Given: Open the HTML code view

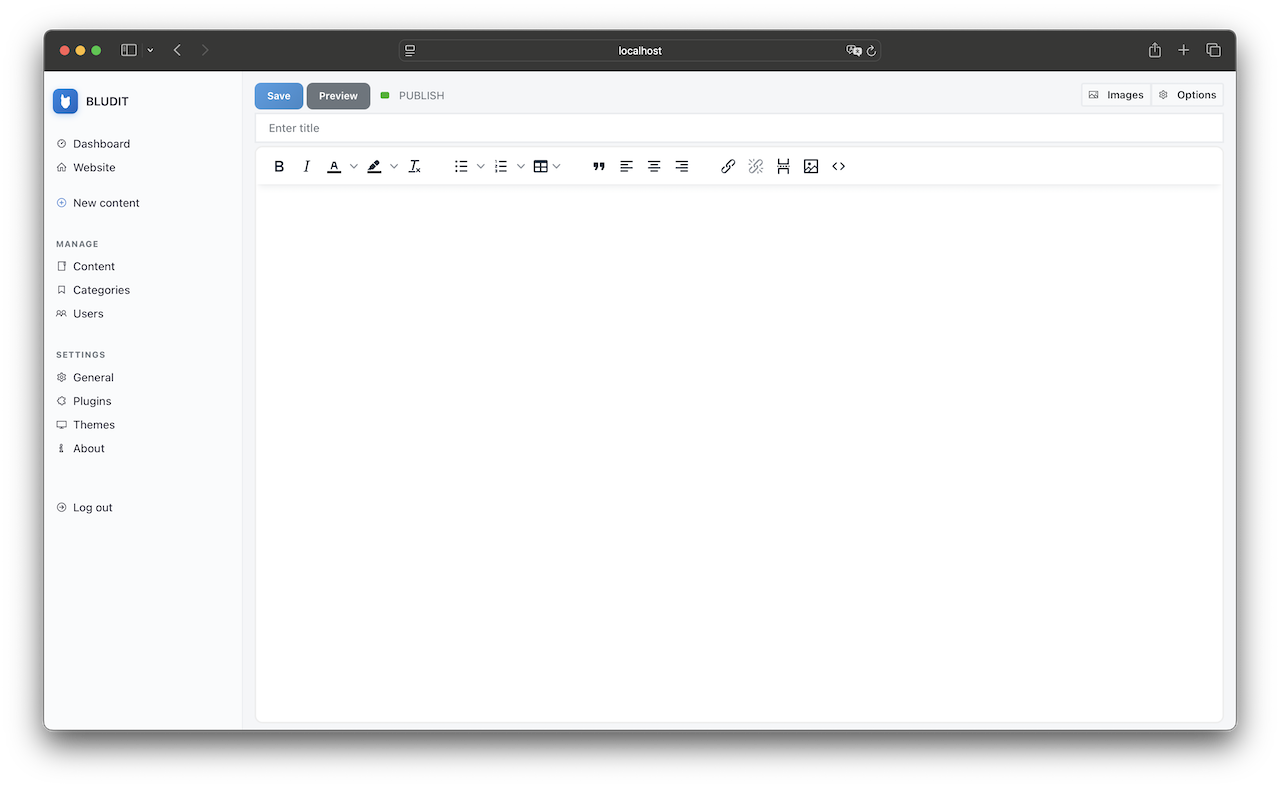Looking at the screenshot, I should [838, 166].
